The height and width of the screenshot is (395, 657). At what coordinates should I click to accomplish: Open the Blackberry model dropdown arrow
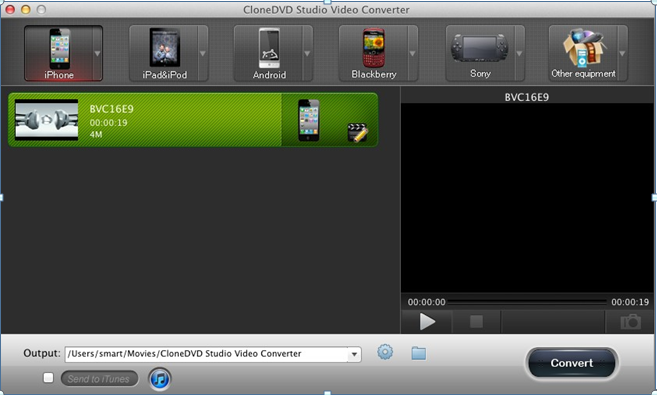click(x=413, y=54)
